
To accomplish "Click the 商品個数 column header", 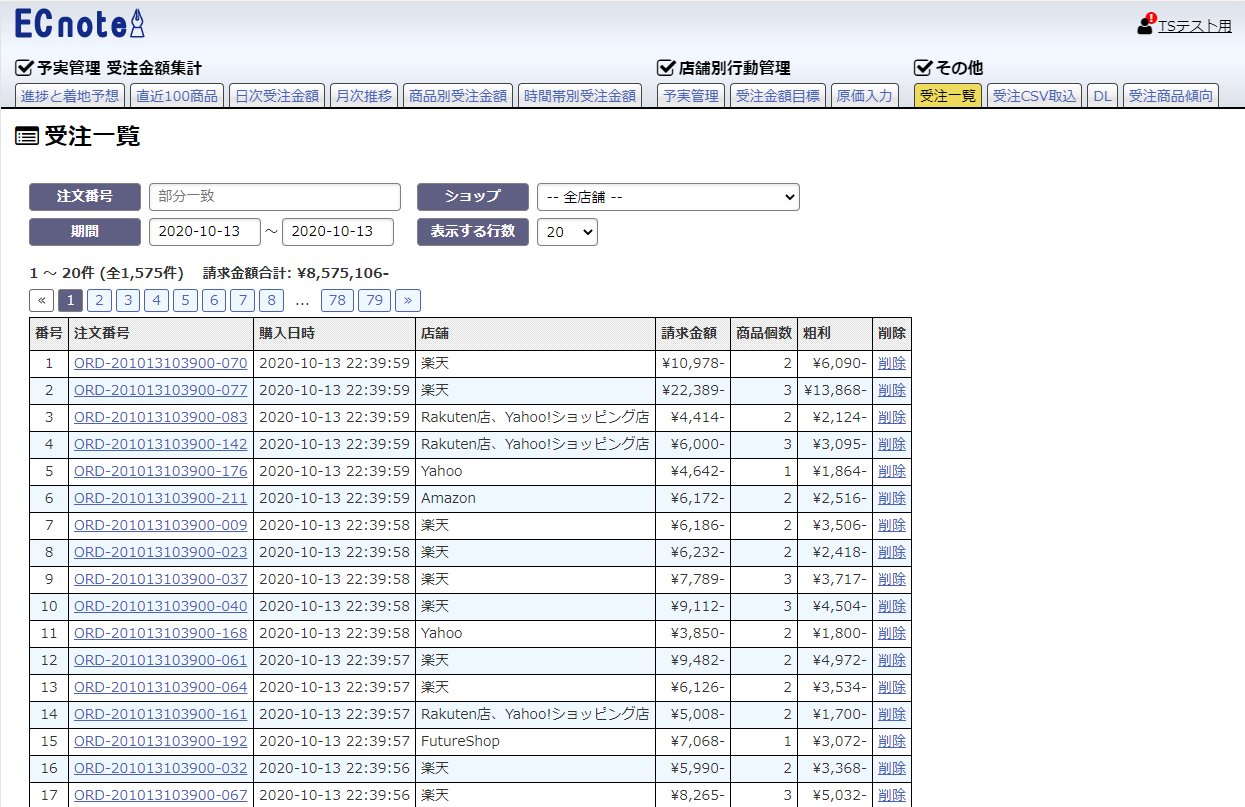I will 764,334.
